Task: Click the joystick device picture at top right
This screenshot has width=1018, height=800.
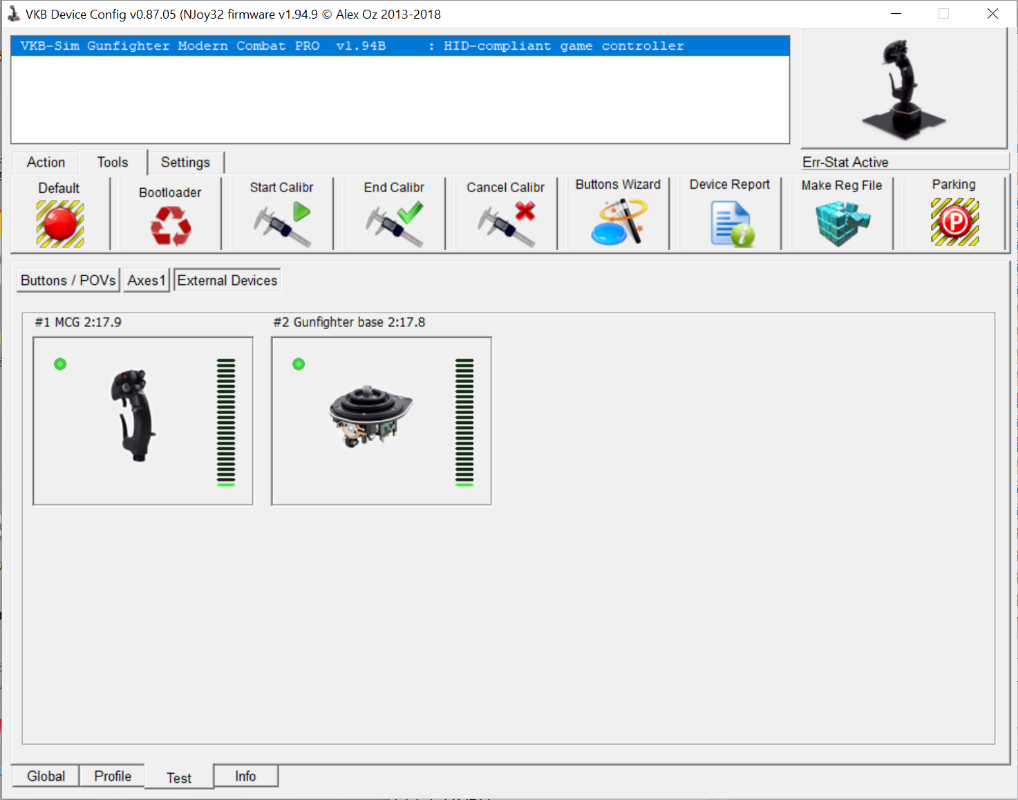Action: (x=904, y=90)
